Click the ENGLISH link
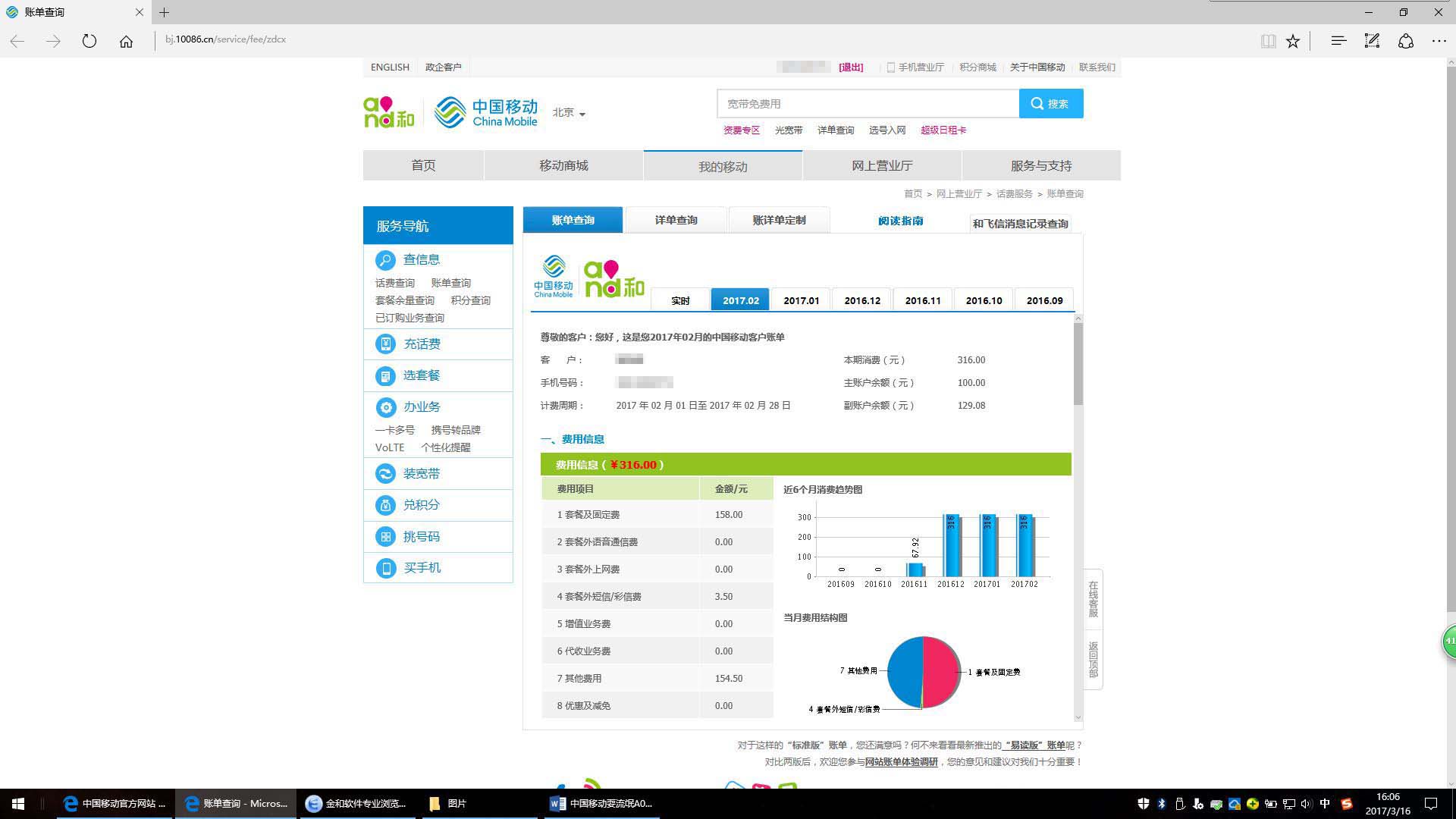Screen dimensions: 1456x819 pyautogui.click(x=390, y=67)
